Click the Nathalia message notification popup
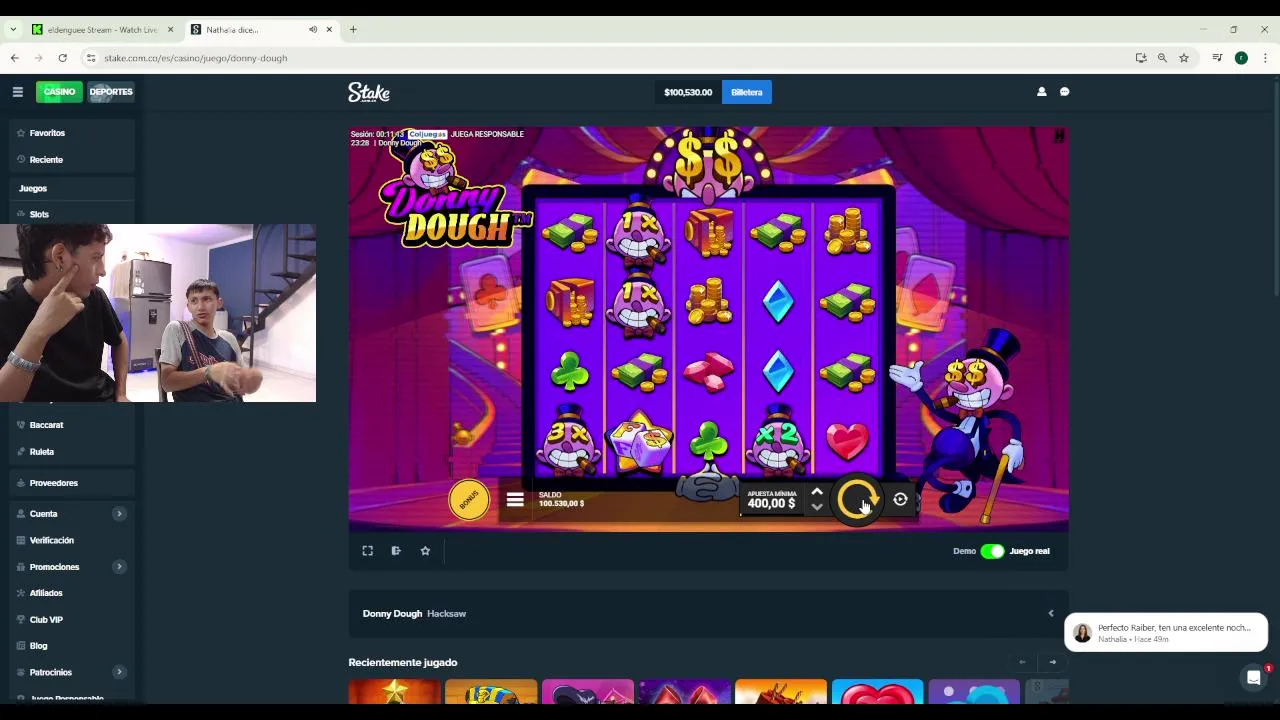 pyautogui.click(x=1166, y=633)
